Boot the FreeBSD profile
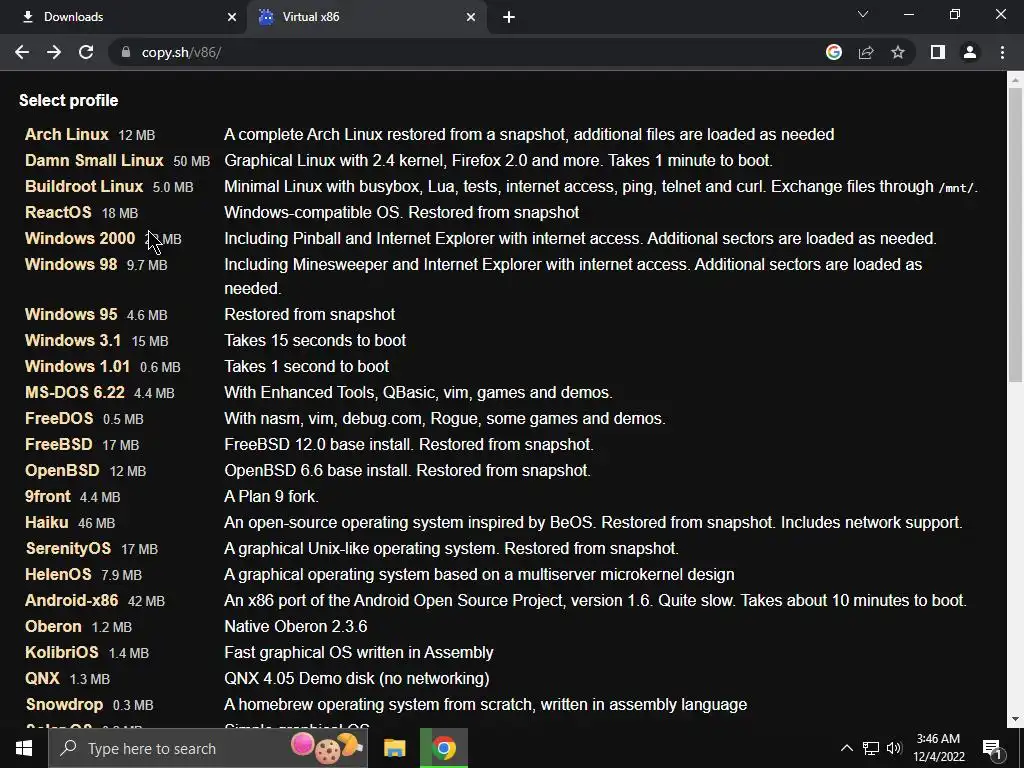Viewport: 1024px width, 768px height. (x=58, y=445)
